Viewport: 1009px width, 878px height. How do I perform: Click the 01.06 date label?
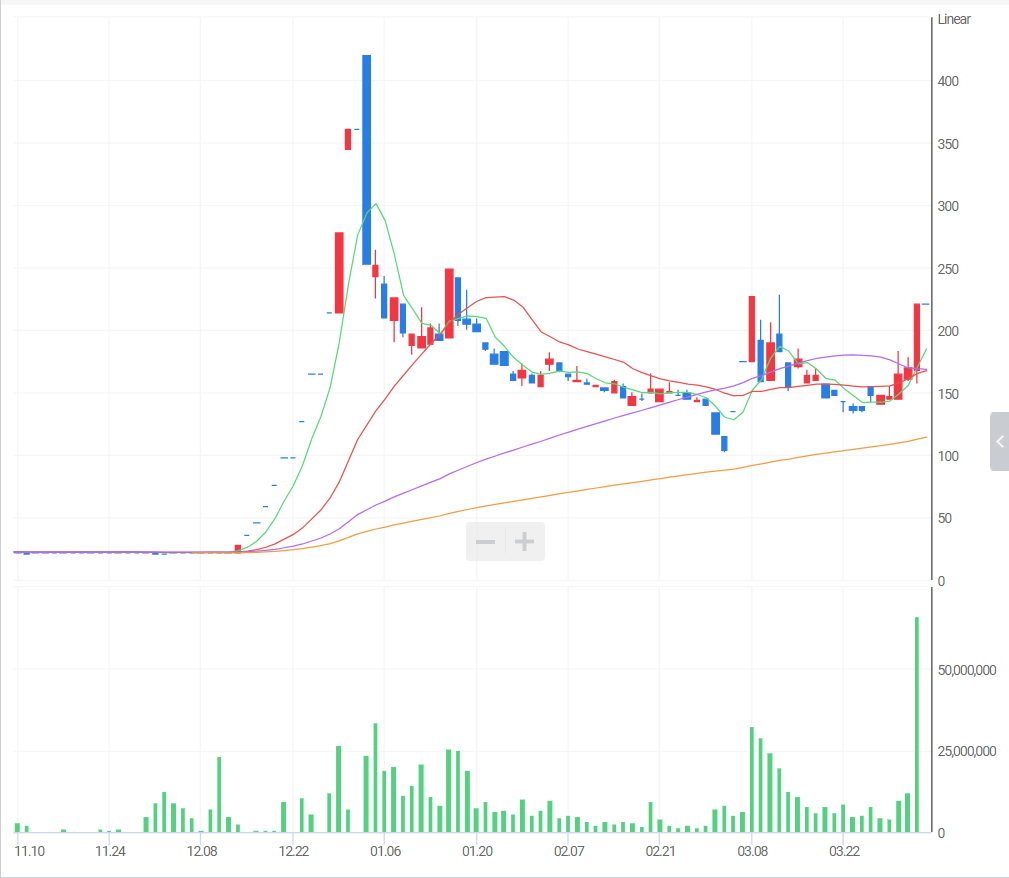(385, 851)
